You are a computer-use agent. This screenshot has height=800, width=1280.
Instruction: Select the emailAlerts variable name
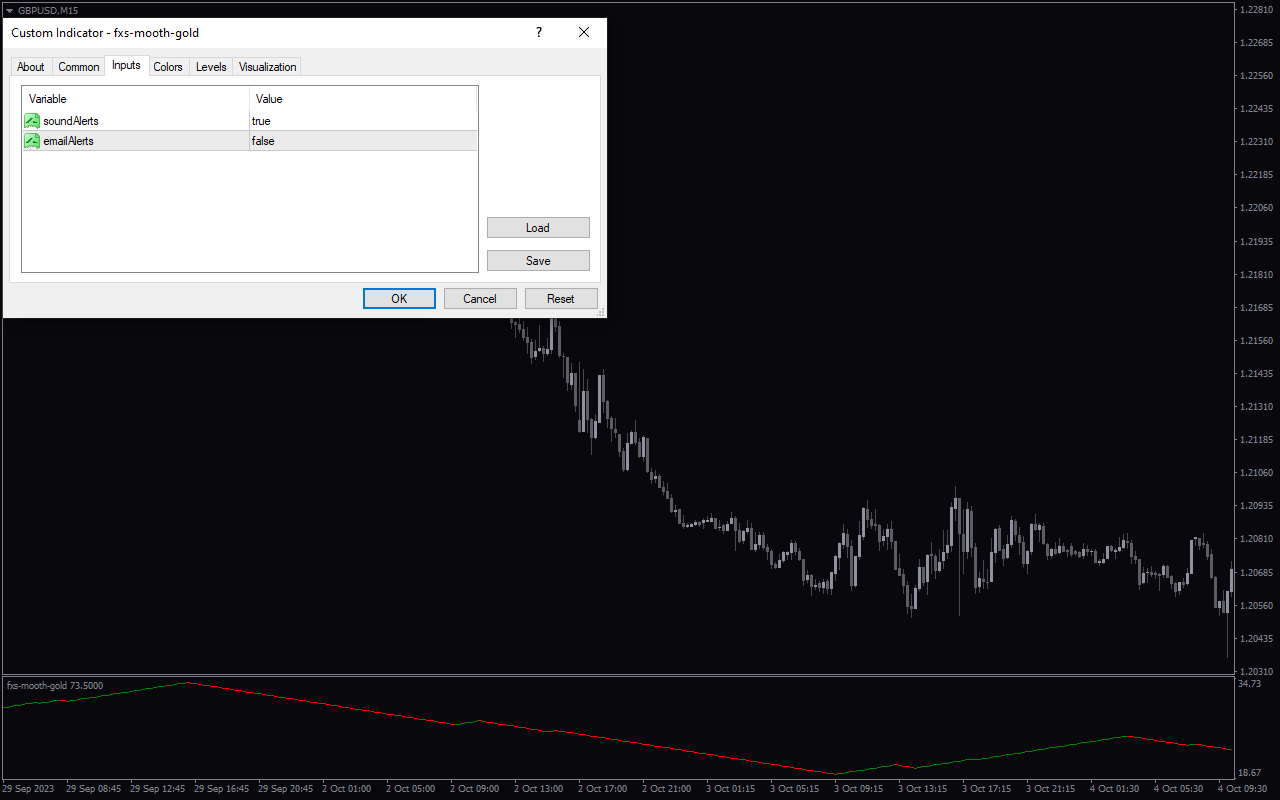coord(68,141)
